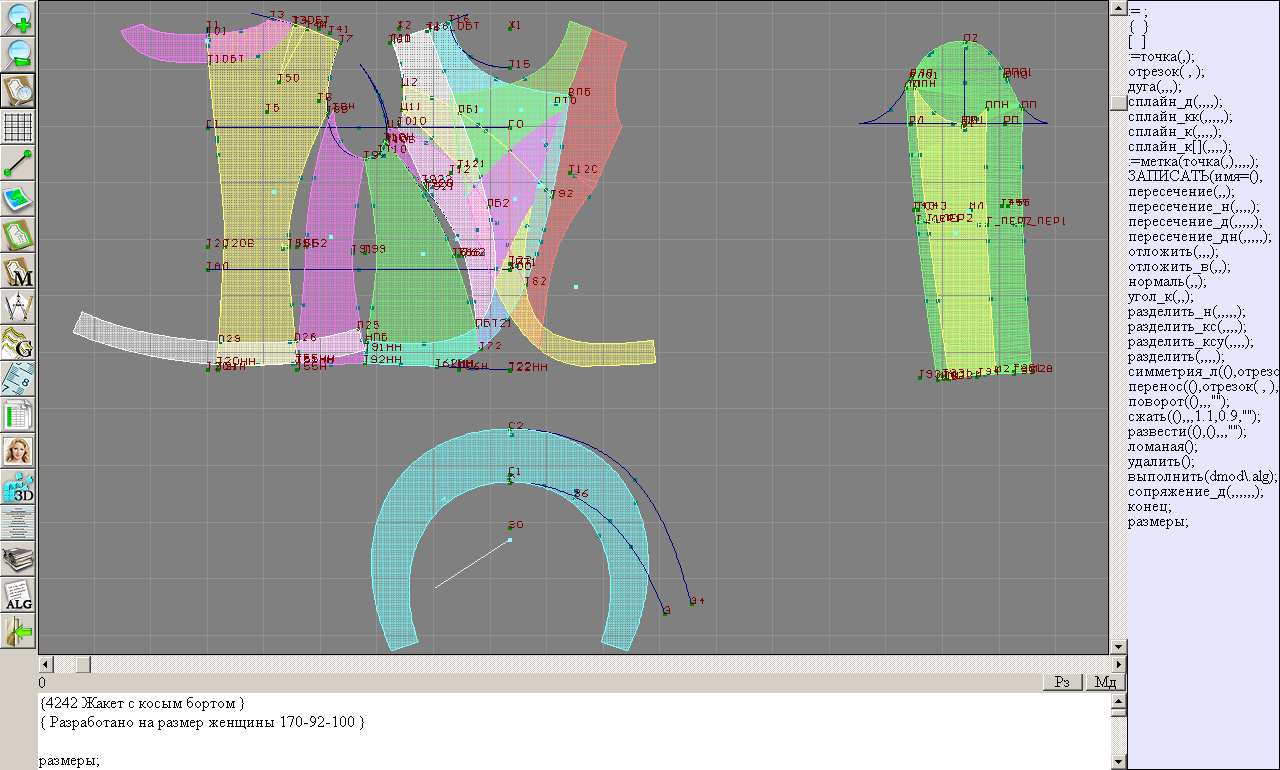Click the zoom out magnifier icon

coord(19,55)
